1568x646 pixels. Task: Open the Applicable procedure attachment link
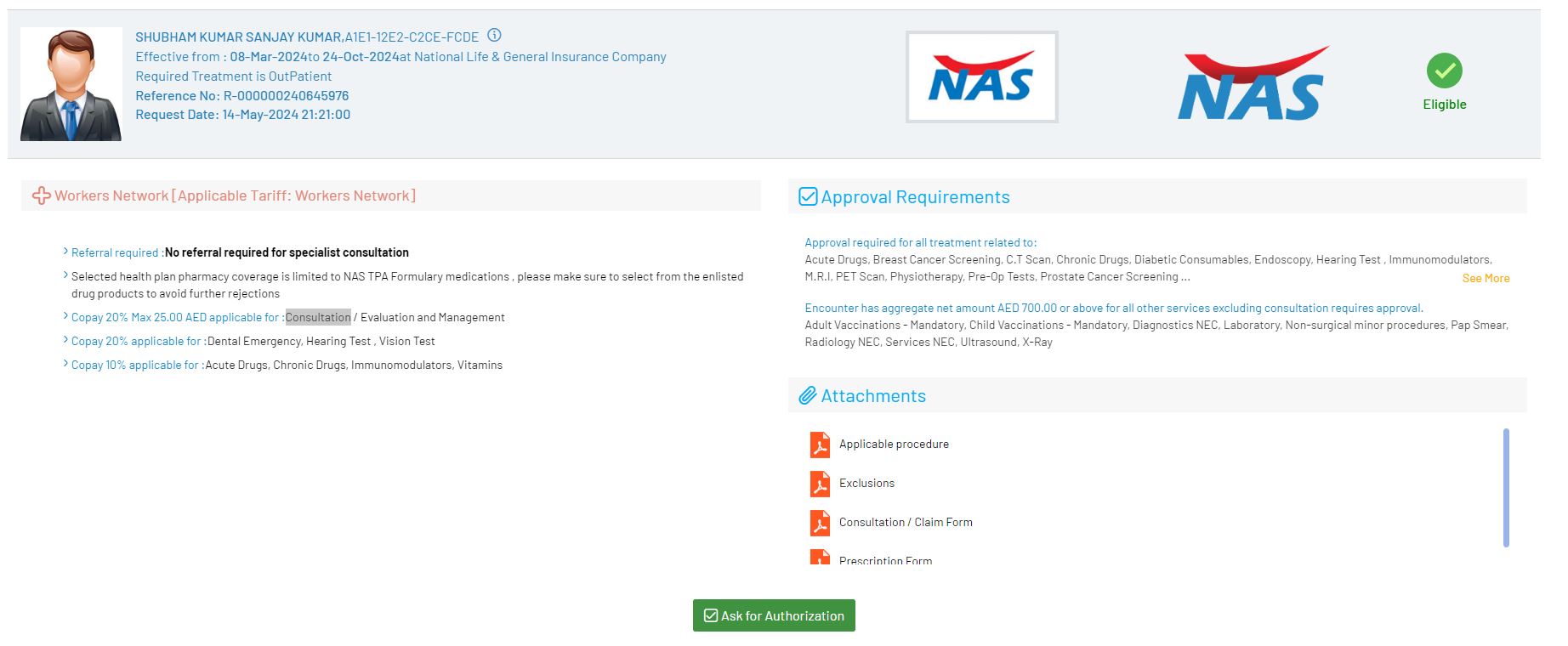894,444
